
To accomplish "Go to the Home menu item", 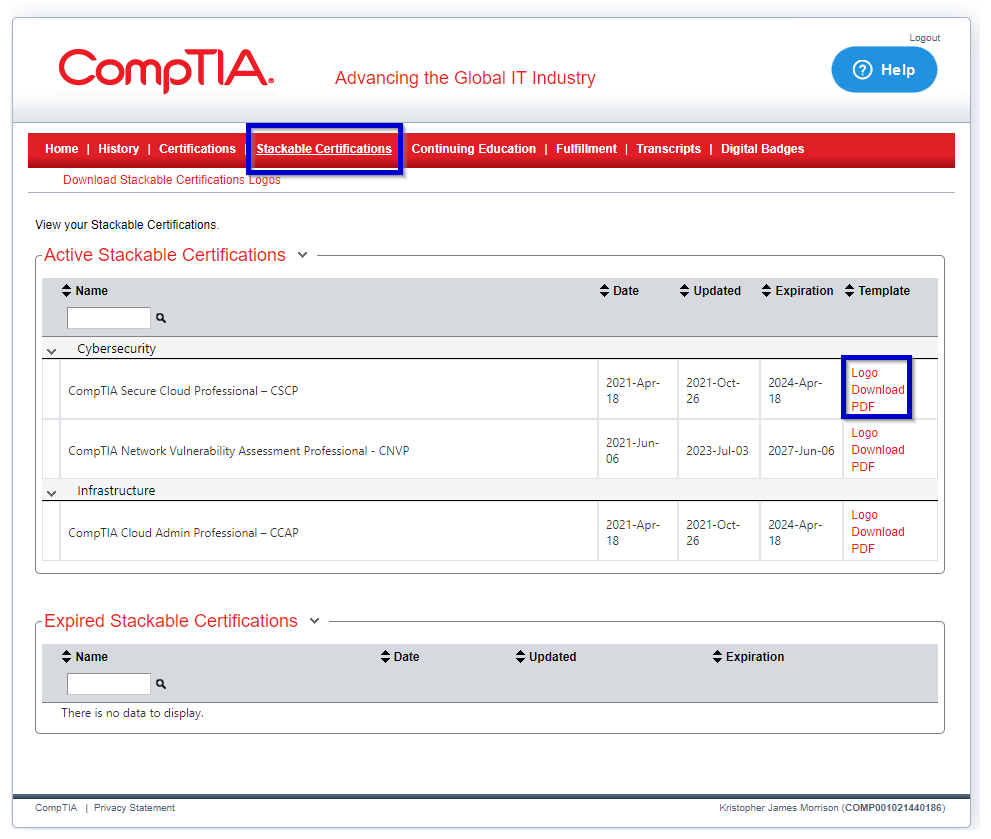I will pos(61,149).
